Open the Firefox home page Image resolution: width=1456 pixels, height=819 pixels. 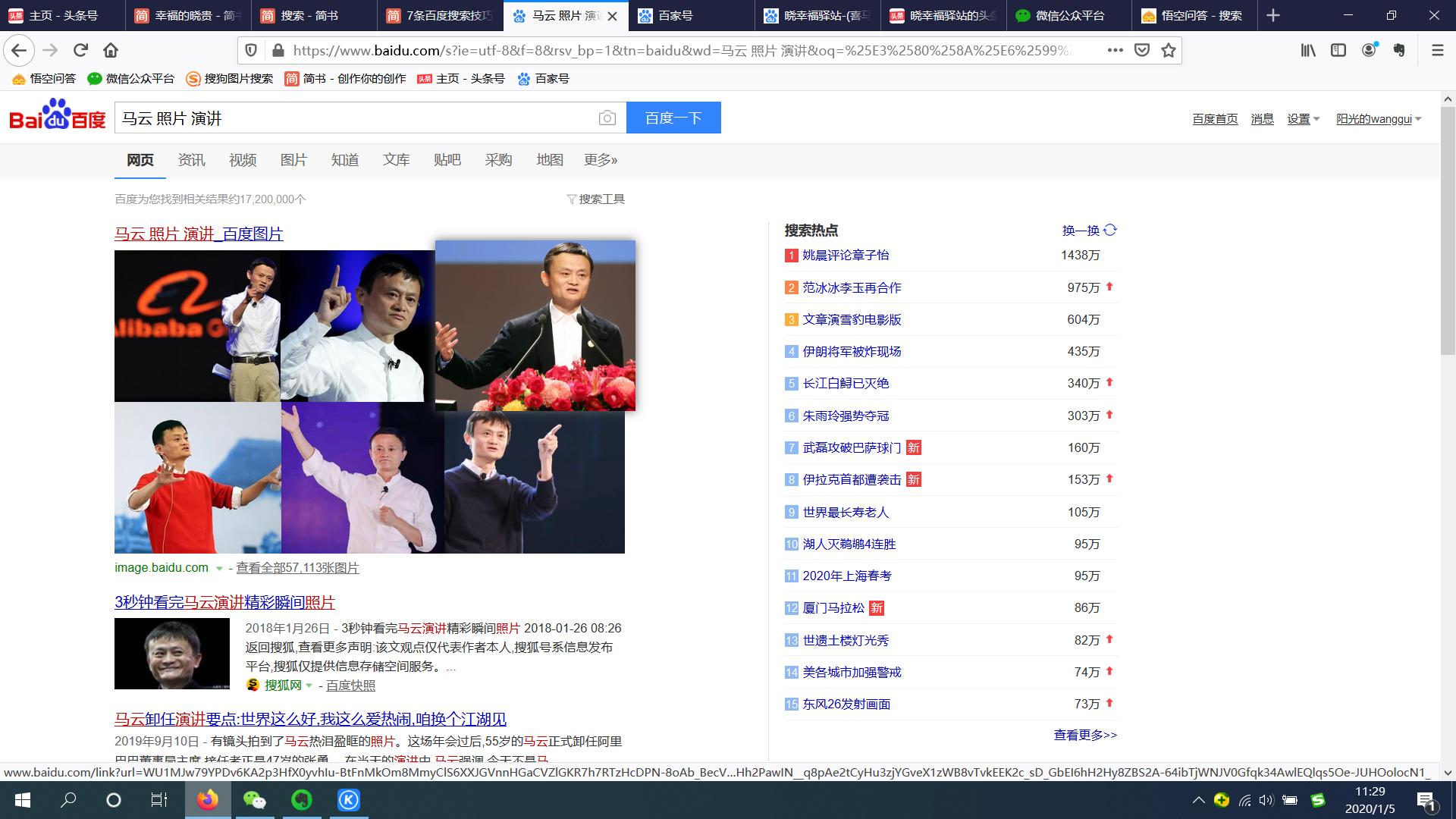coord(111,50)
